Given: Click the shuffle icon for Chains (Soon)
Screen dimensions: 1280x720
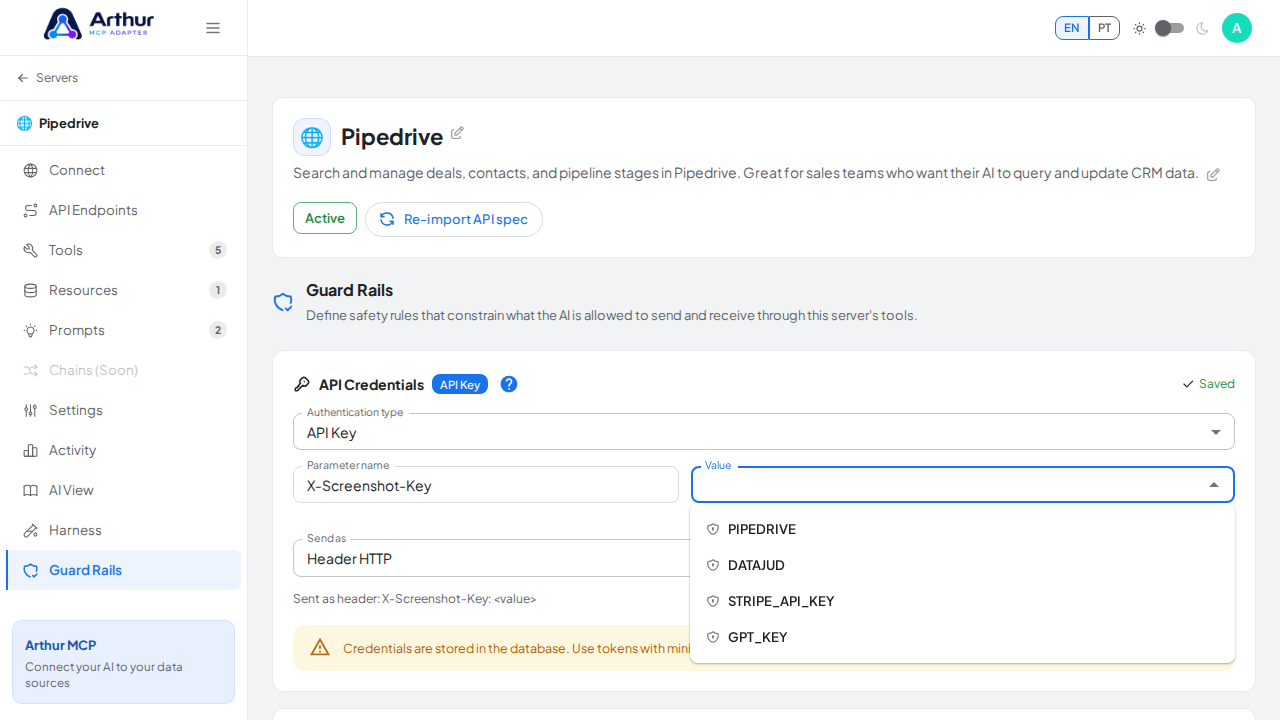Looking at the screenshot, I should (x=31, y=370).
